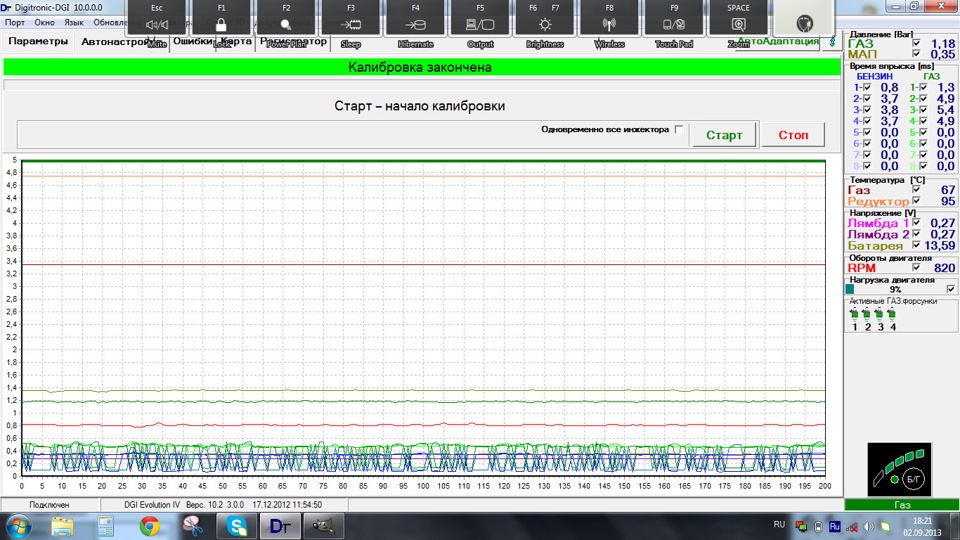The height and width of the screenshot is (540, 960).
Task: Open the Snipping Tool scissors icon
Action: point(193,527)
